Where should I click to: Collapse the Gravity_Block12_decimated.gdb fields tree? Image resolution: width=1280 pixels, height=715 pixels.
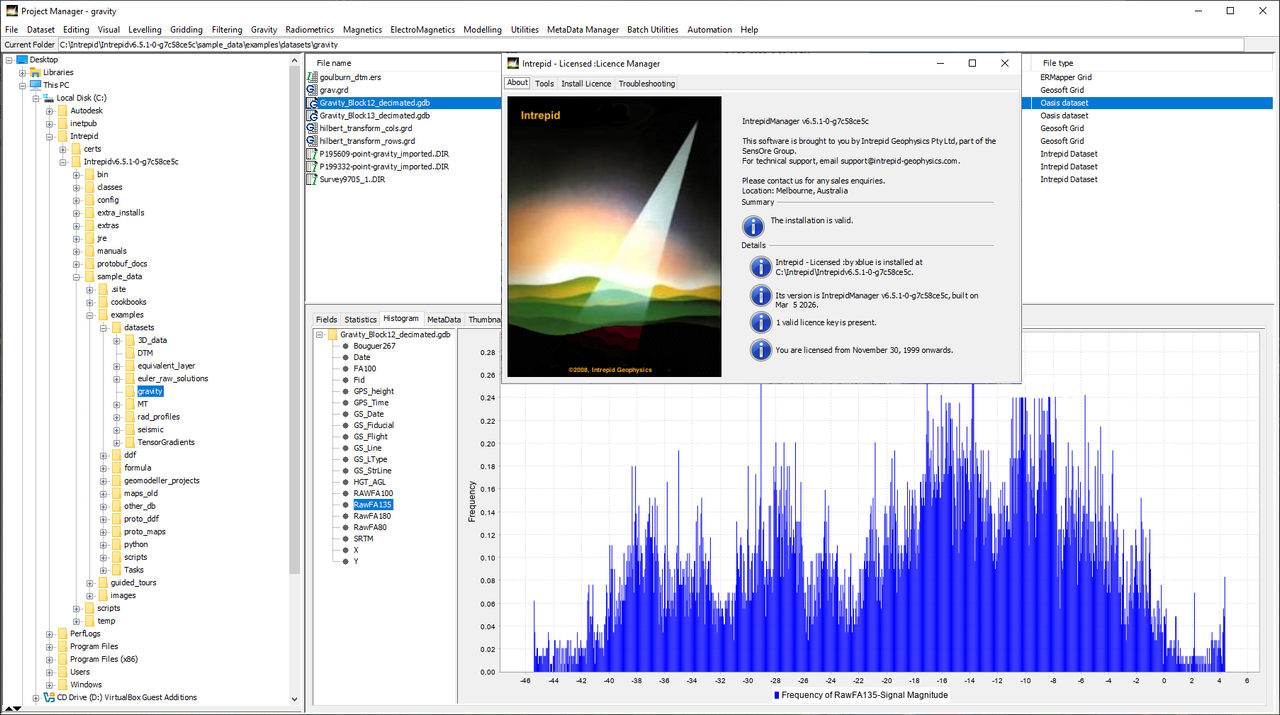pos(320,335)
